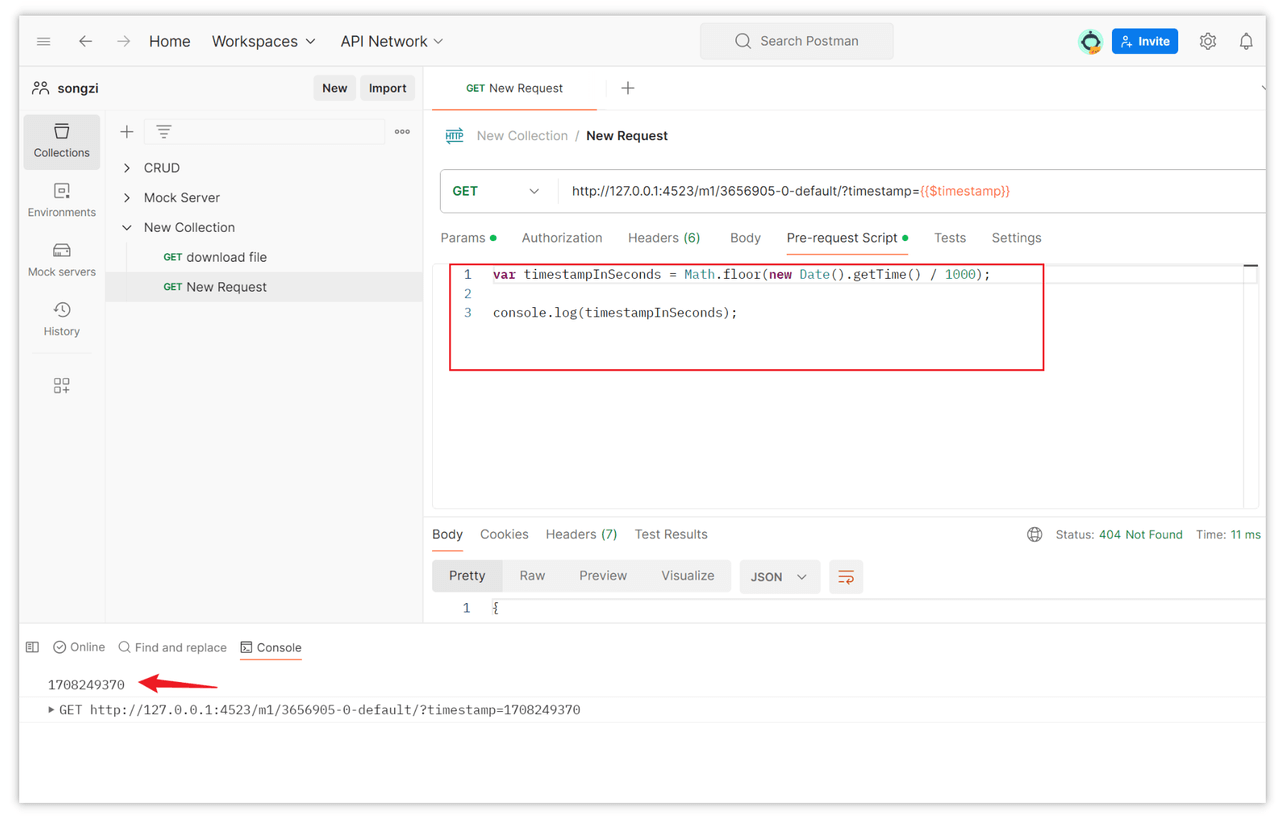Click the Search Postman field

[797, 41]
